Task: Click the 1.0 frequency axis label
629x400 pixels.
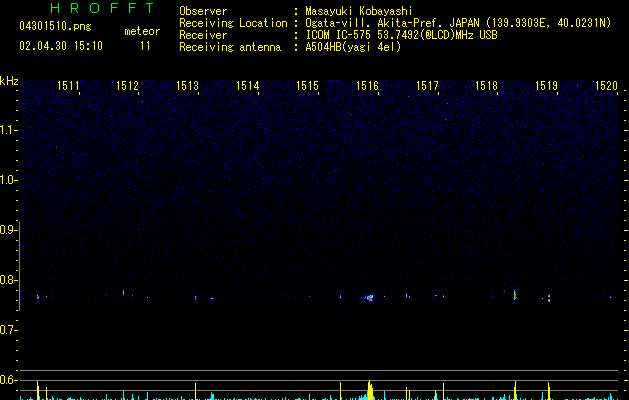Action: [x=8, y=180]
